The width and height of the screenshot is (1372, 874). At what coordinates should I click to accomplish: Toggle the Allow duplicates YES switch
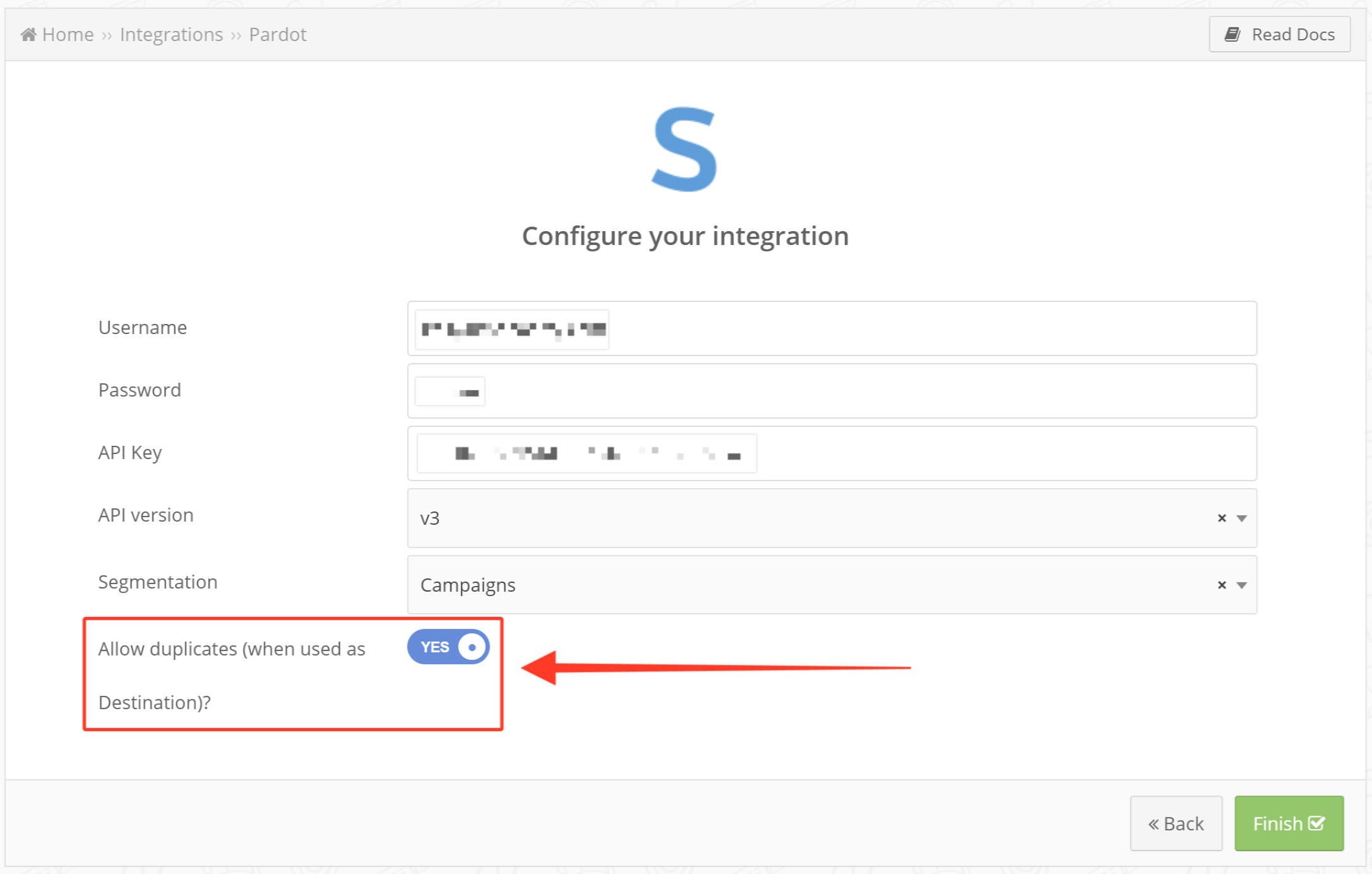[x=448, y=647]
